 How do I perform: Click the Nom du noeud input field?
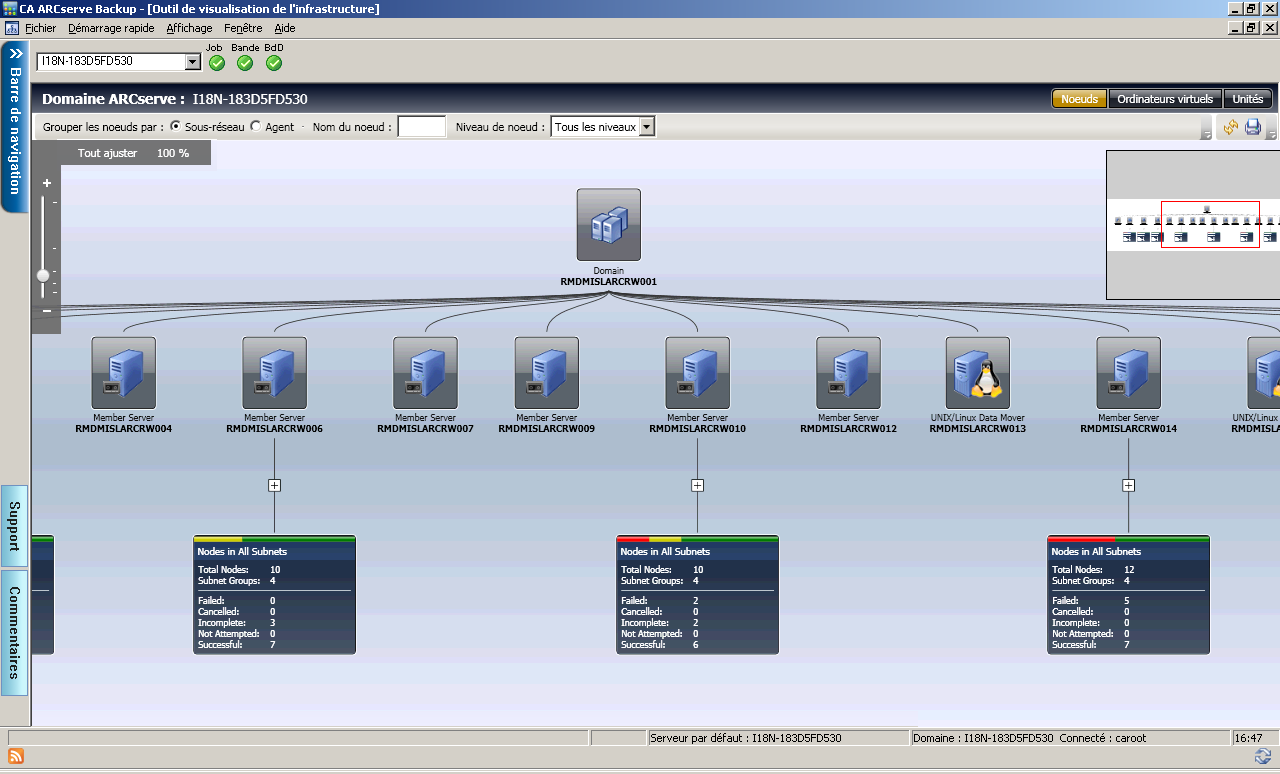click(421, 127)
